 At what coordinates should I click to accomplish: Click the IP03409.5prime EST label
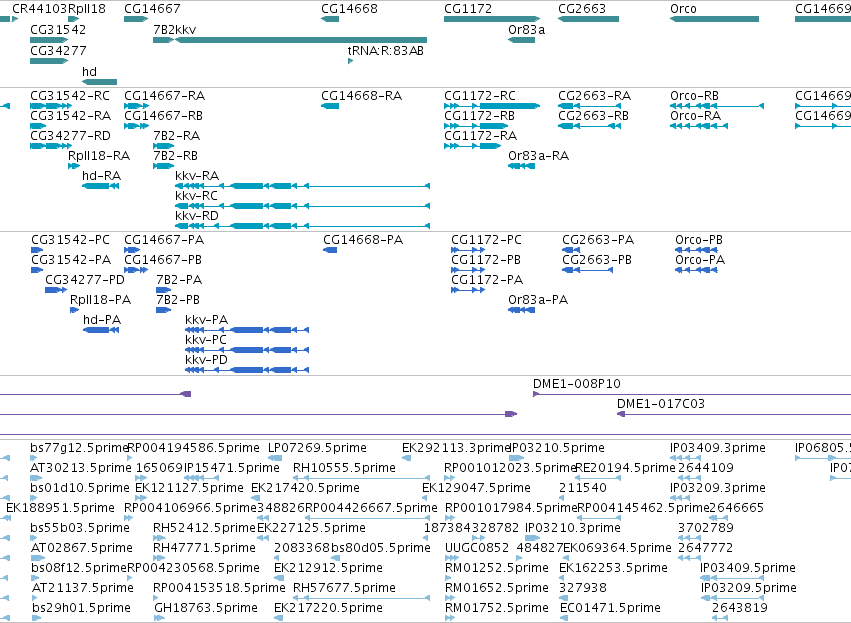point(748,568)
